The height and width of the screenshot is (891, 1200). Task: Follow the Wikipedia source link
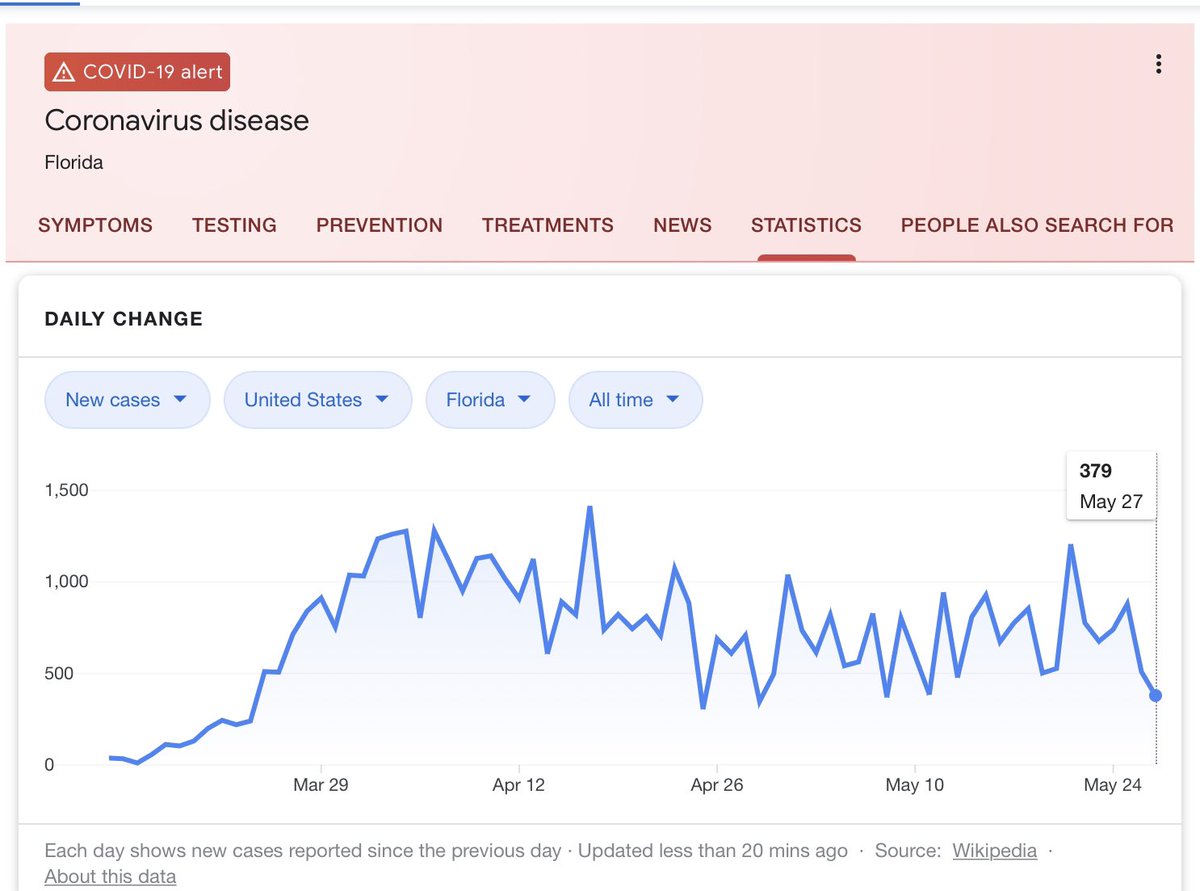[994, 851]
